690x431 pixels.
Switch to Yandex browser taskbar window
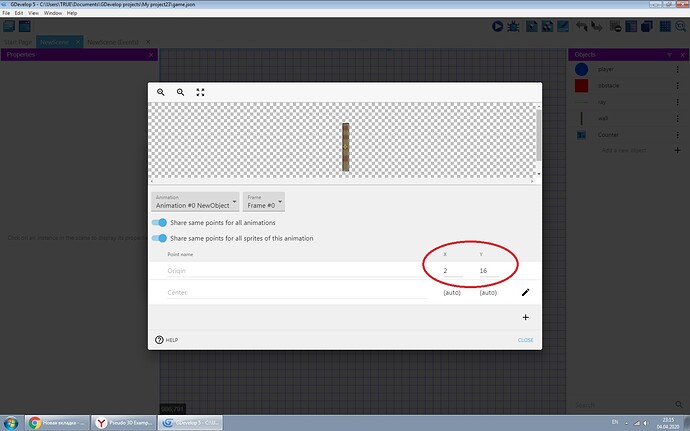click(124, 423)
